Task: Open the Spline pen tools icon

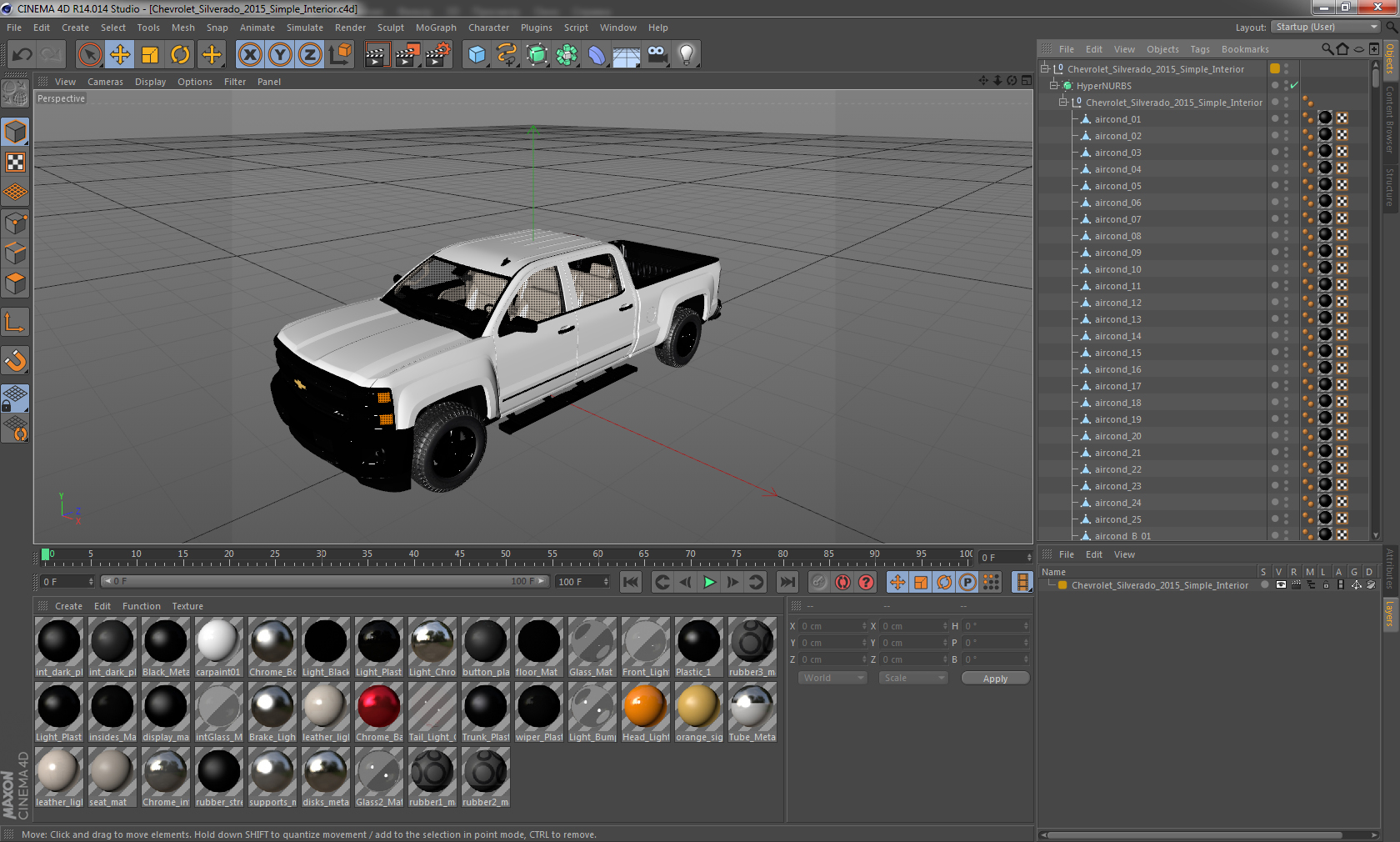Action: click(x=507, y=55)
